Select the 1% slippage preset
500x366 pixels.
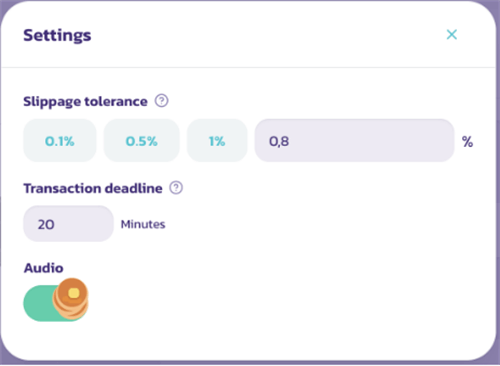coord(217,141)
